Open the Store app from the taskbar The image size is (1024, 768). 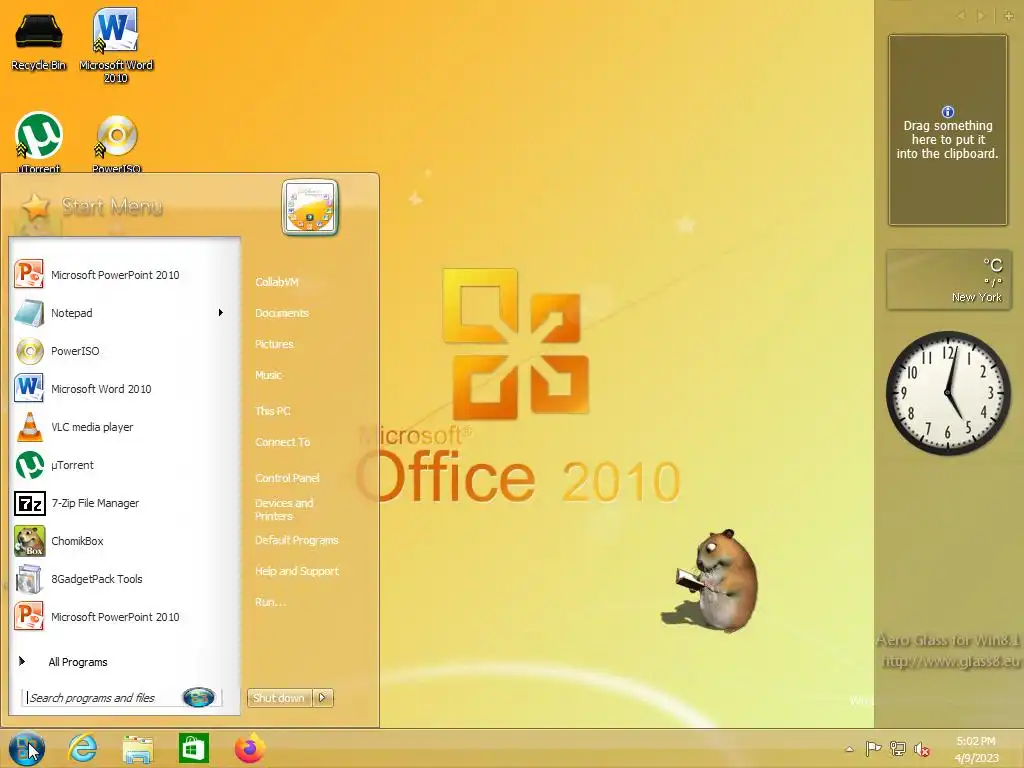(194, 748)
